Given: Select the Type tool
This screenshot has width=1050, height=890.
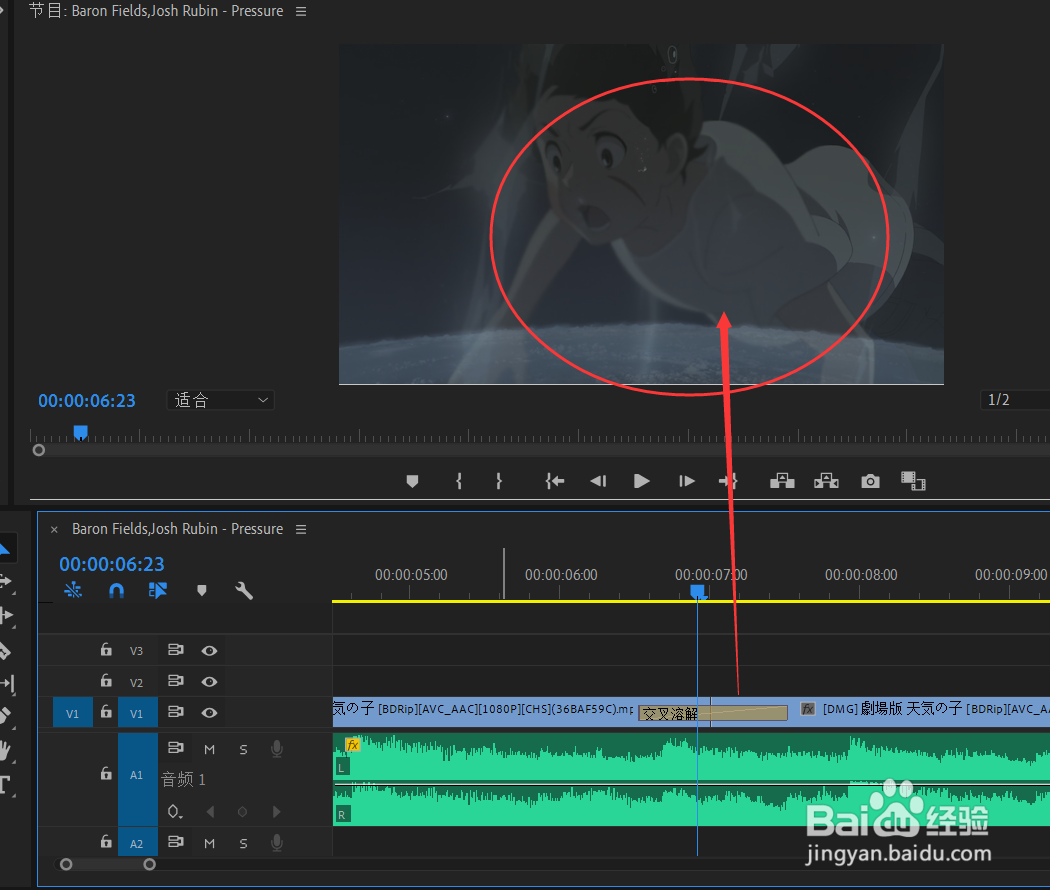Looking at the screenshot, I should coord(5,784).
